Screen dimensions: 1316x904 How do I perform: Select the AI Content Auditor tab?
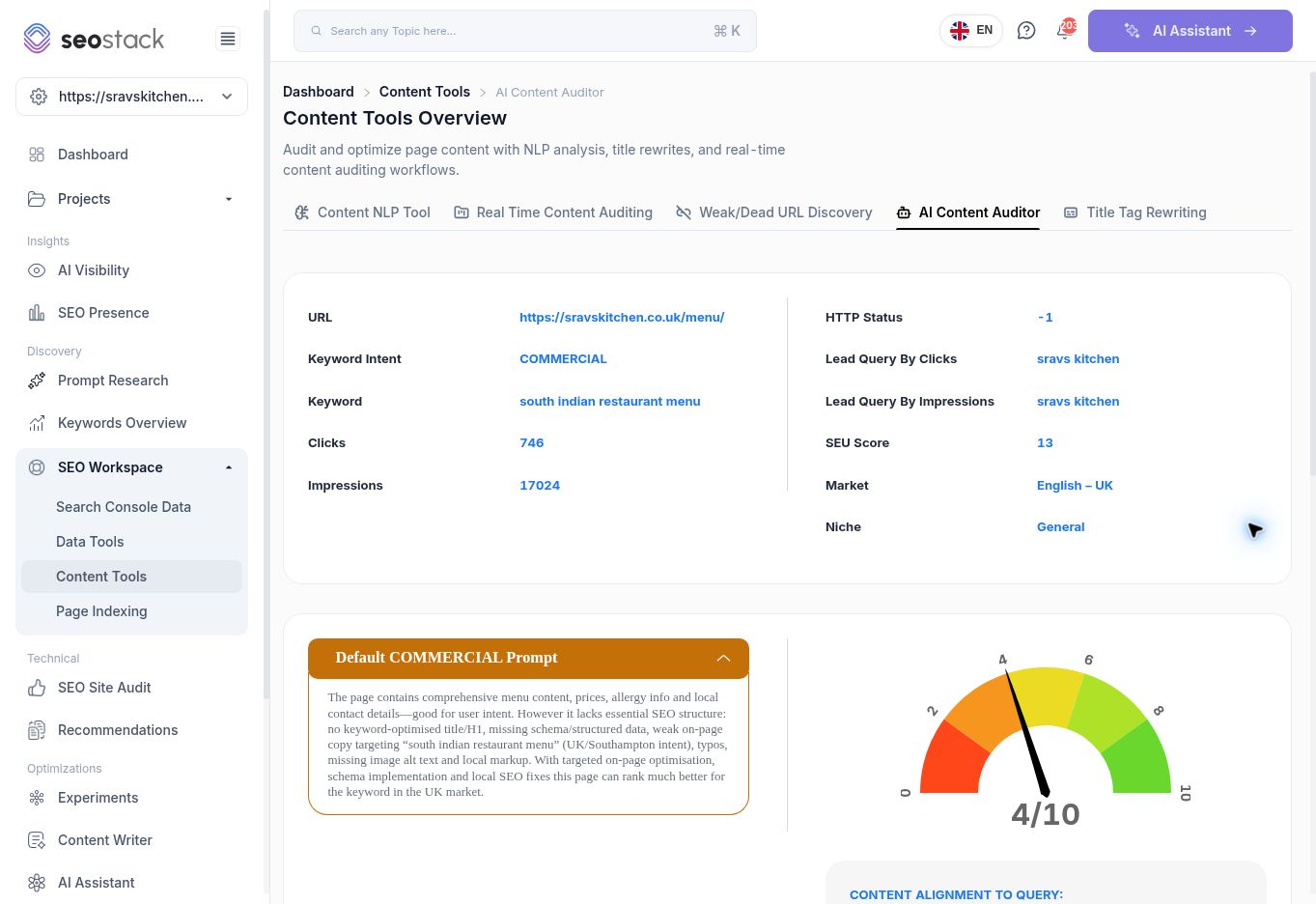click(x=968, y=212)
